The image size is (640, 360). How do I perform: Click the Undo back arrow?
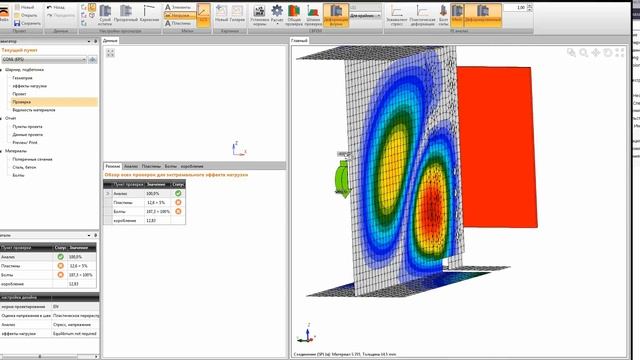tap(49, 7)
